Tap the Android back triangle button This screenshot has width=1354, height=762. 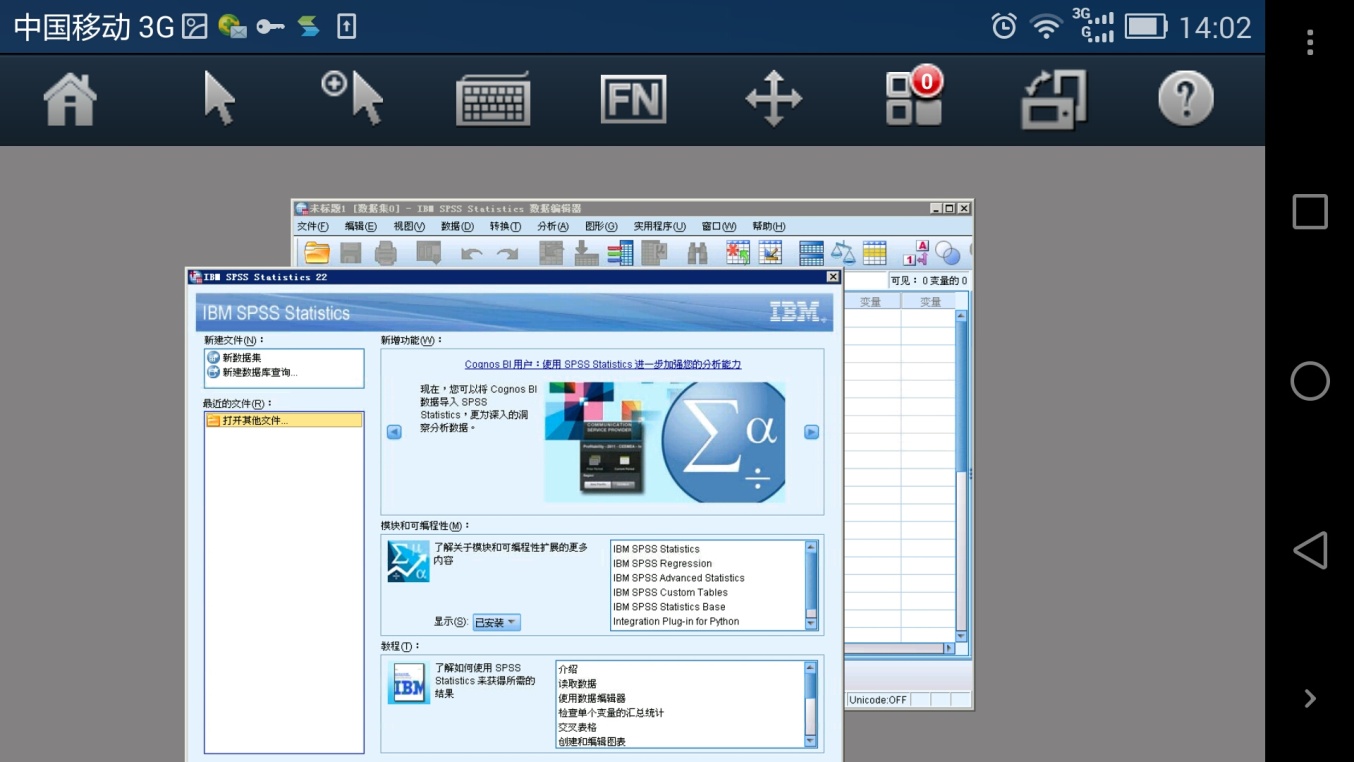point(1310,550)
